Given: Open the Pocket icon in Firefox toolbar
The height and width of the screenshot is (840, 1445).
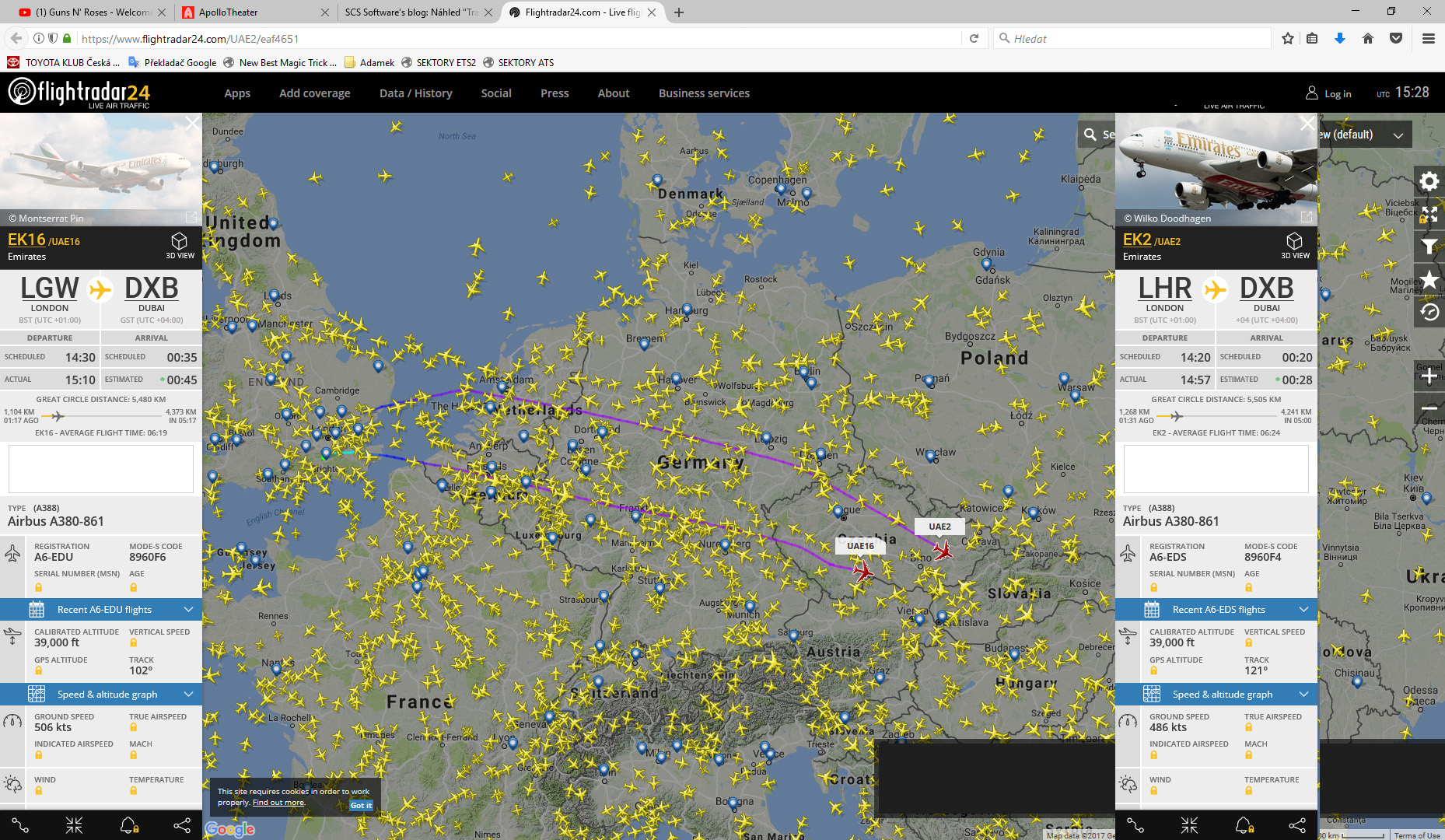Looking at the screenshot, I should pyautogui.click(x=1396, y=38).
